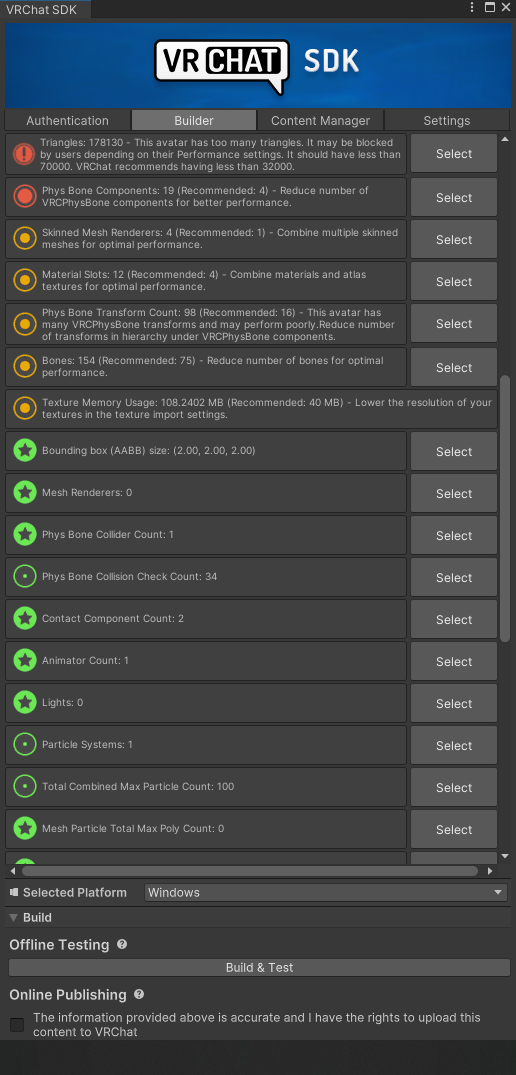The image size is (516, 1075).
Task: Check the upload rights agreement checkbox
Action: 17,1025
